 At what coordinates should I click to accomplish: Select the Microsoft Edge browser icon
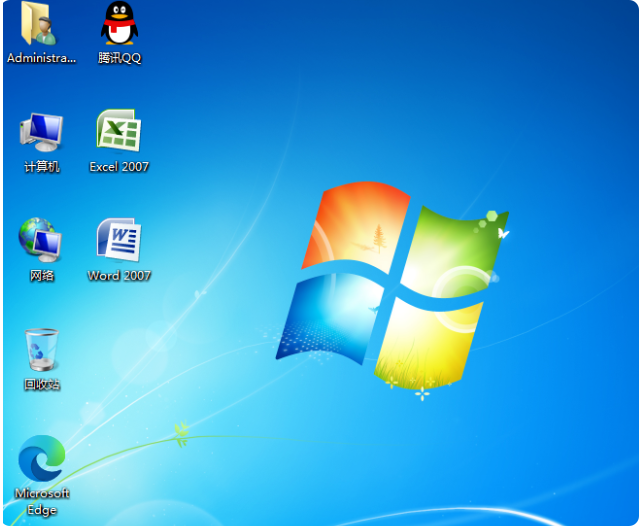(x=41, y=459)
